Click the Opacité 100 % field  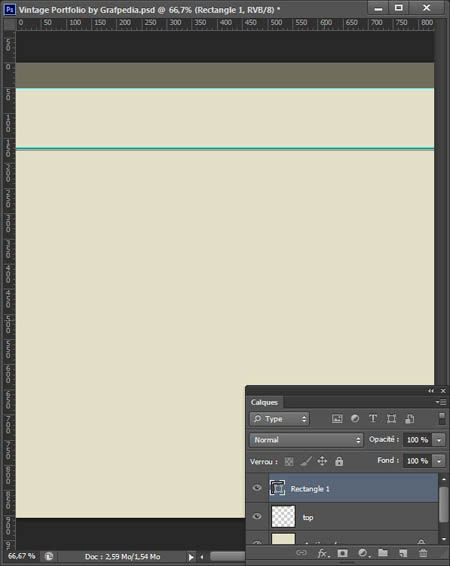click(418, 440)
